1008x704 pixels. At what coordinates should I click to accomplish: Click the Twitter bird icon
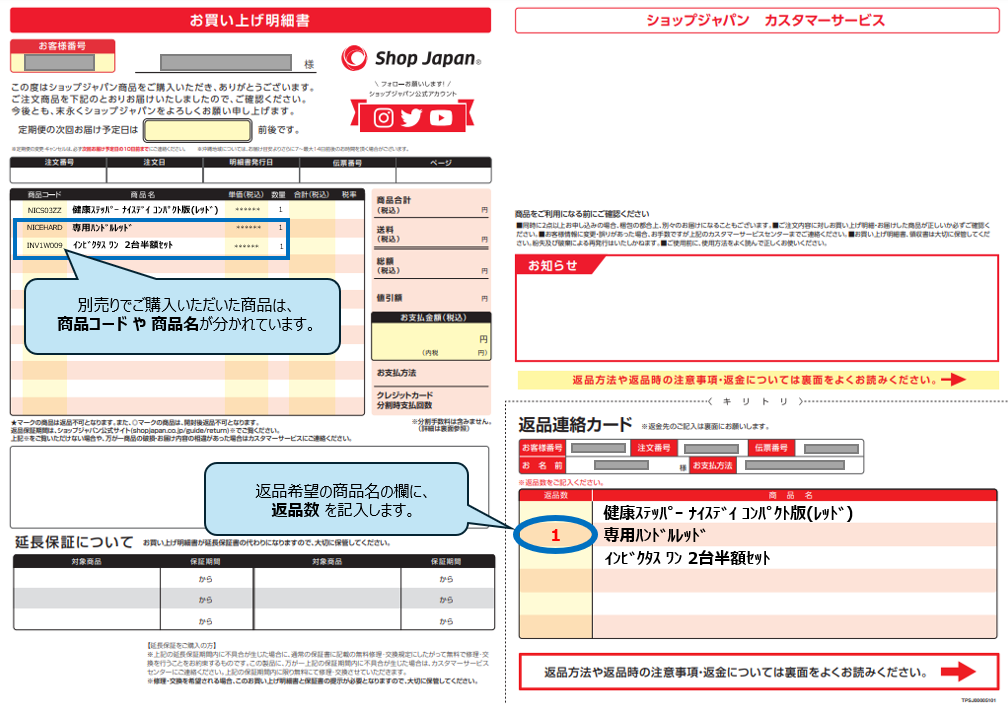[x=412, y=118]
